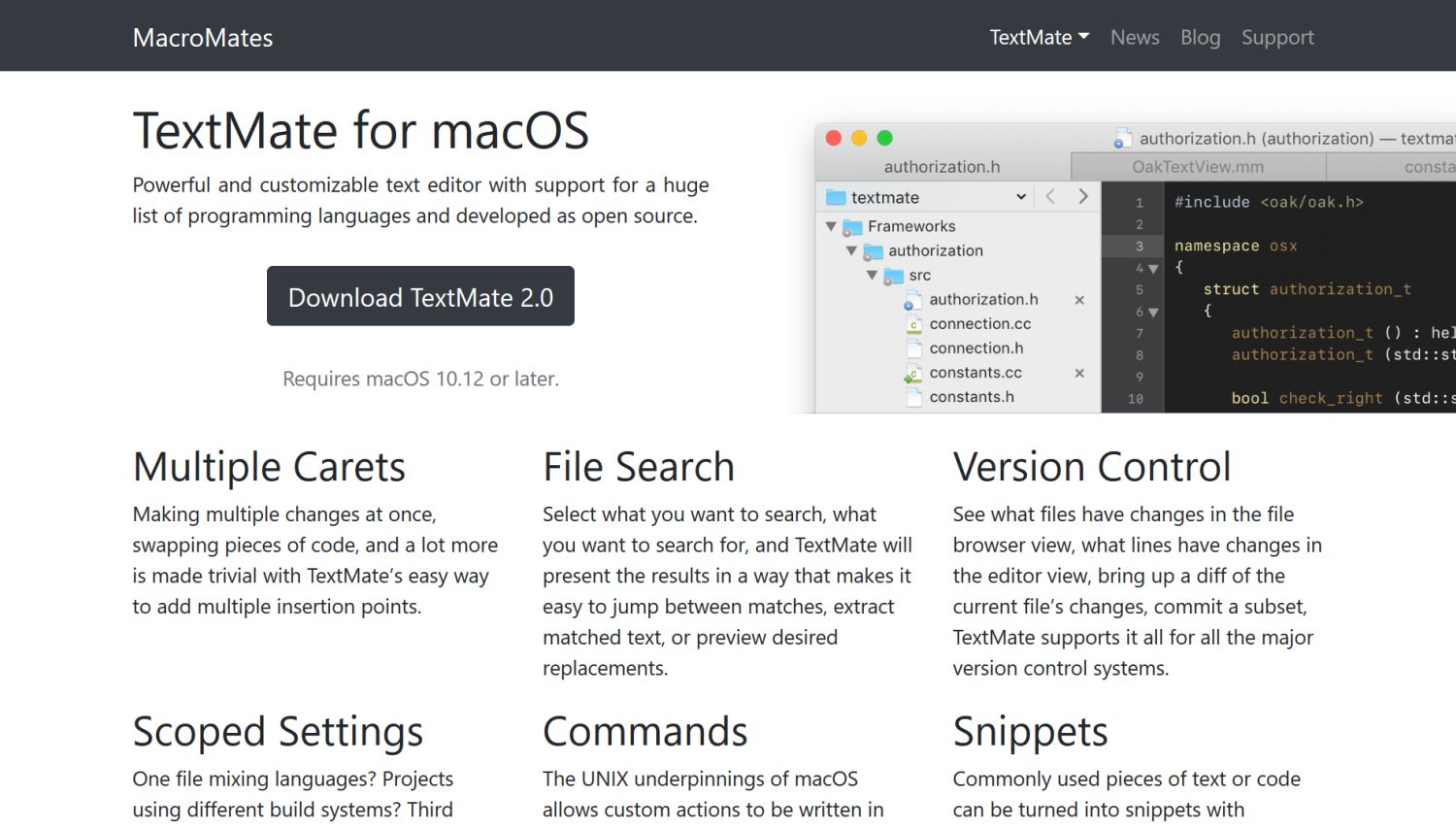This screenshot has height=829, width=1456.
Task: Collapse the Frameworks tree item
Action: (830, 225)
